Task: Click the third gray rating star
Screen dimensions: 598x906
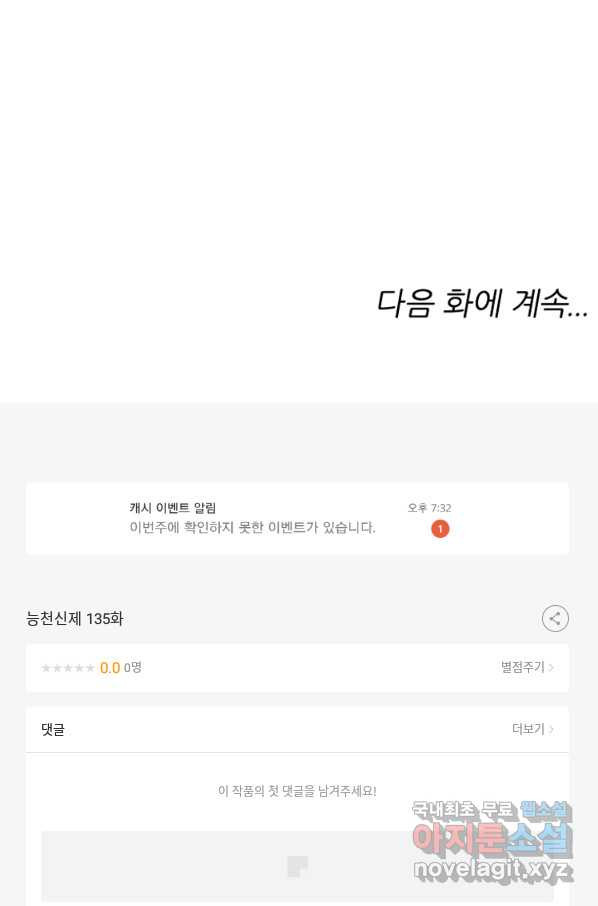Action: [68, 668]
